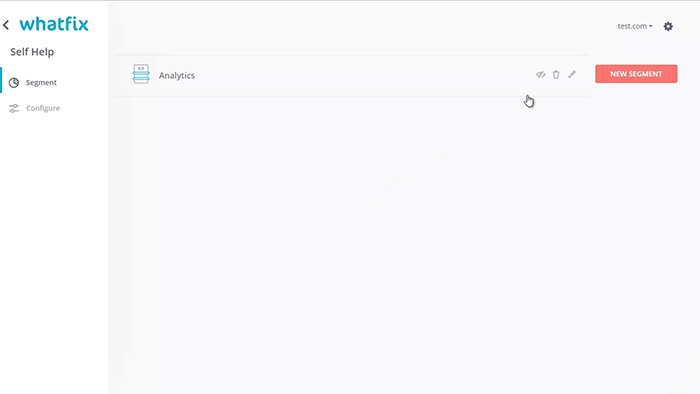Click the Self Help heading

[32, 52]
